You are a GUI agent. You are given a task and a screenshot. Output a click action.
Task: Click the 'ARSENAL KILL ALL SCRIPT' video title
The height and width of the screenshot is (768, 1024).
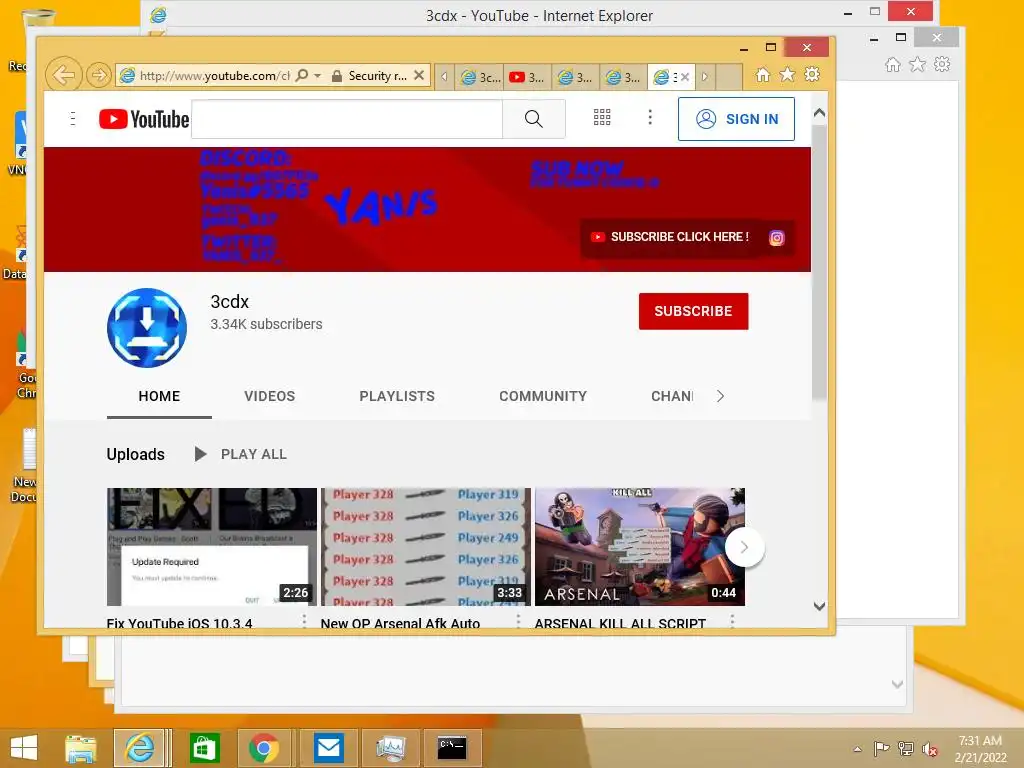click(620, 623)
